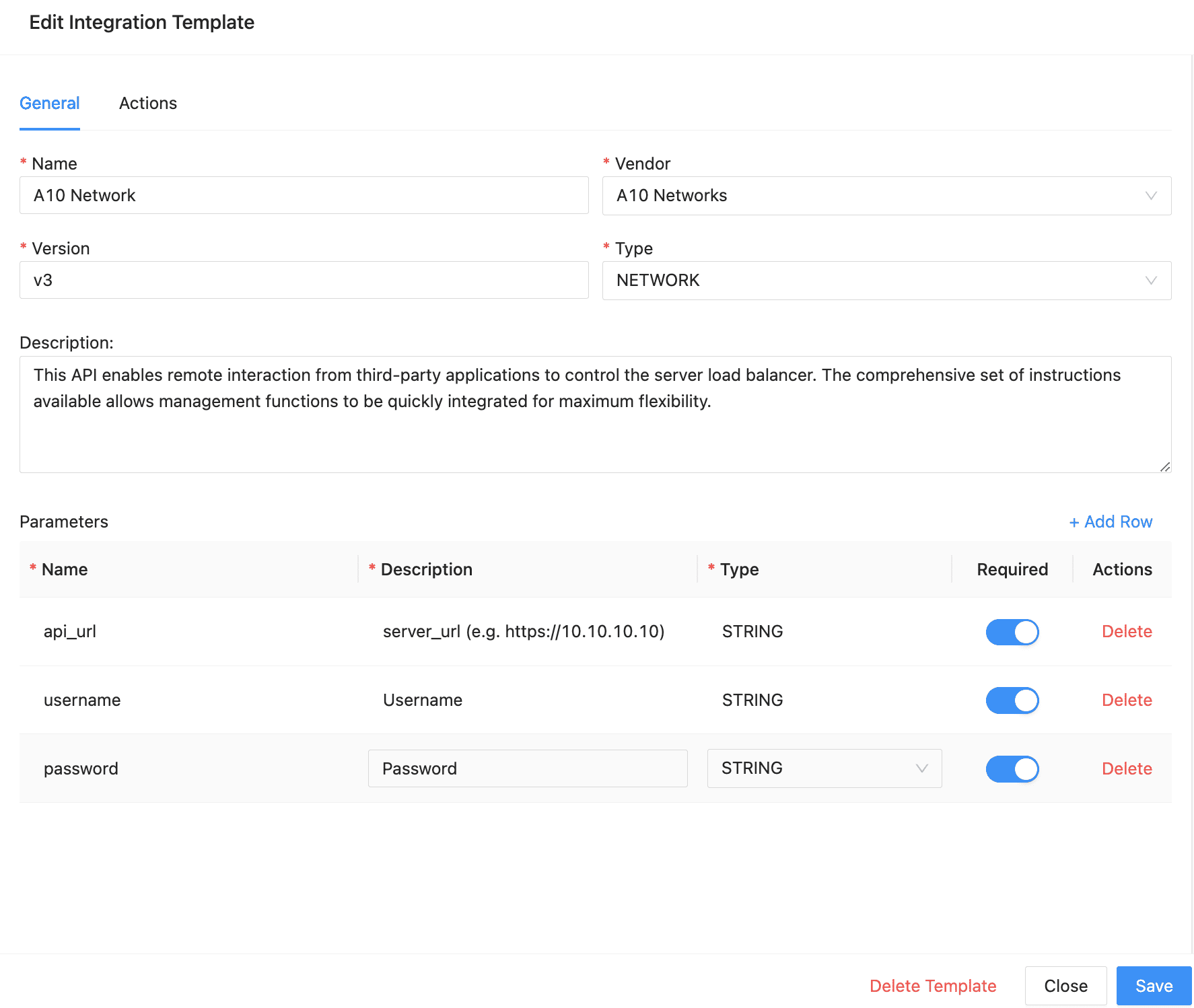Click the Password description input field
Viewport: 1194px width, 1008px height.
point(528,768)
